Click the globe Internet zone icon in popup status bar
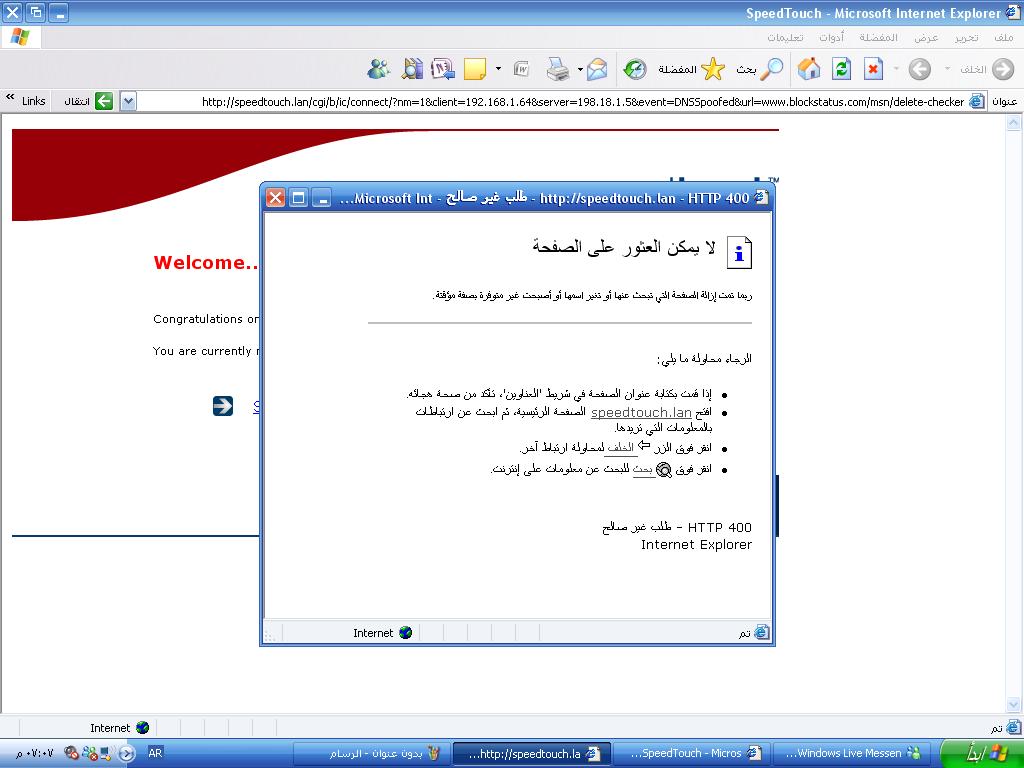The width and height of the screenshot is (1024, 768). [x=406, y=632]
